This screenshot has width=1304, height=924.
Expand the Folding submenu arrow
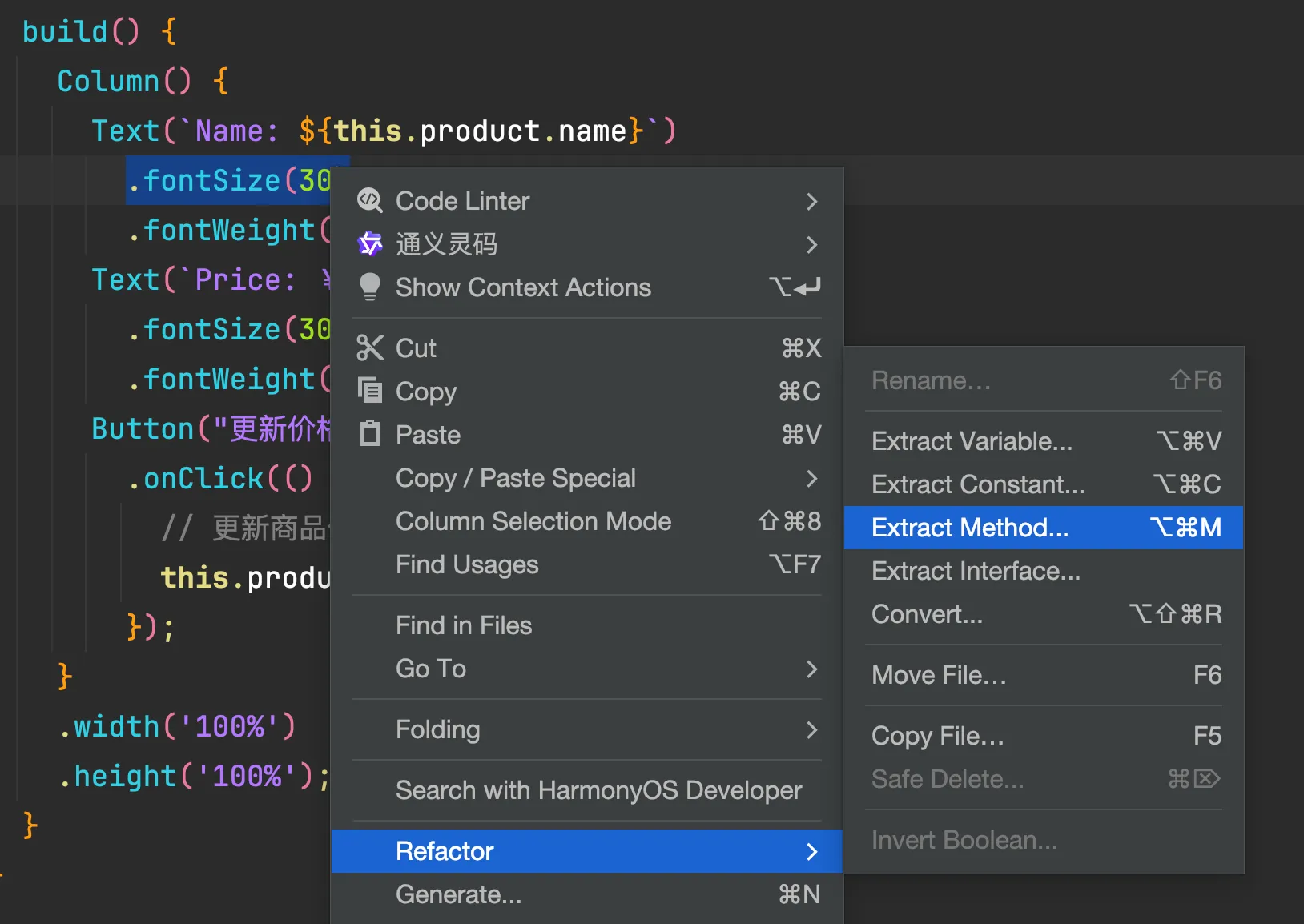[811, 729]
